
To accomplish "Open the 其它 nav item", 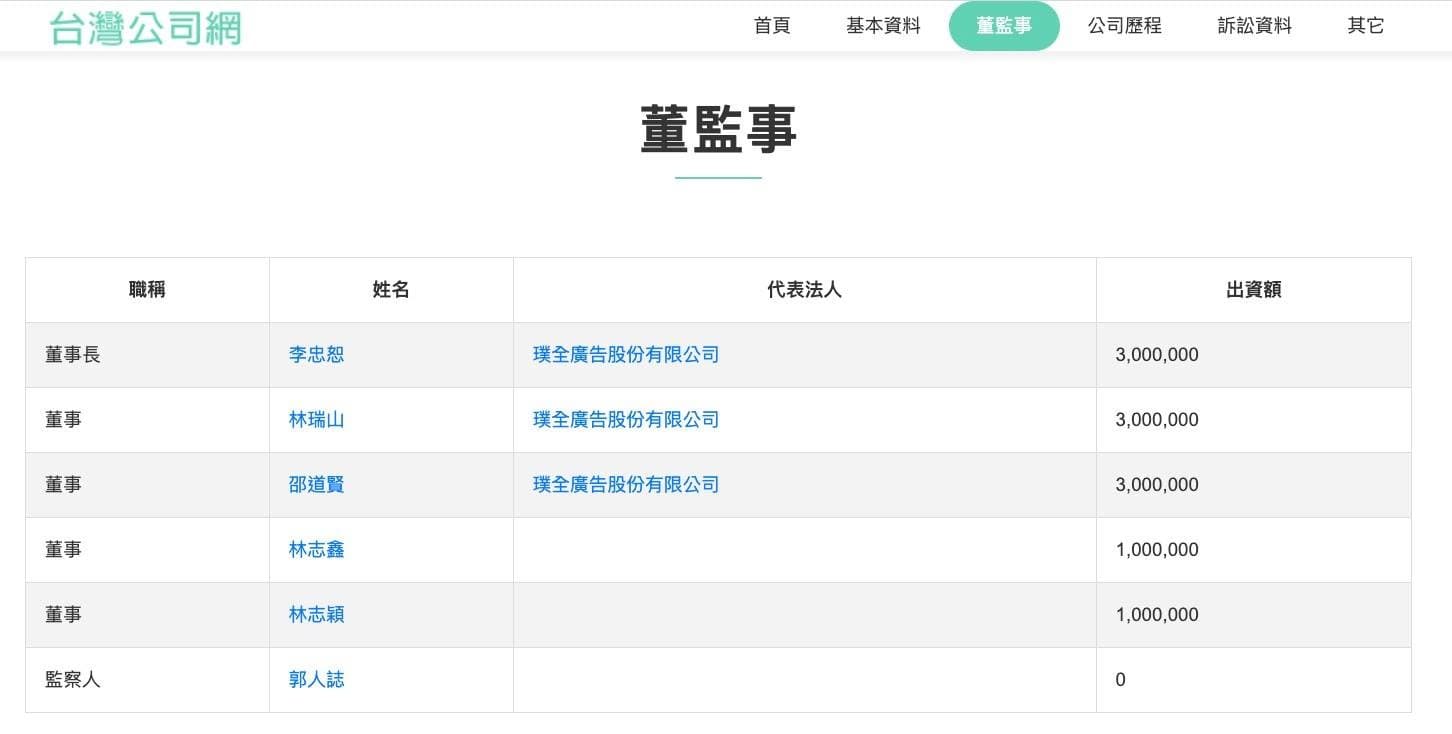I will tap(1366, 26).
